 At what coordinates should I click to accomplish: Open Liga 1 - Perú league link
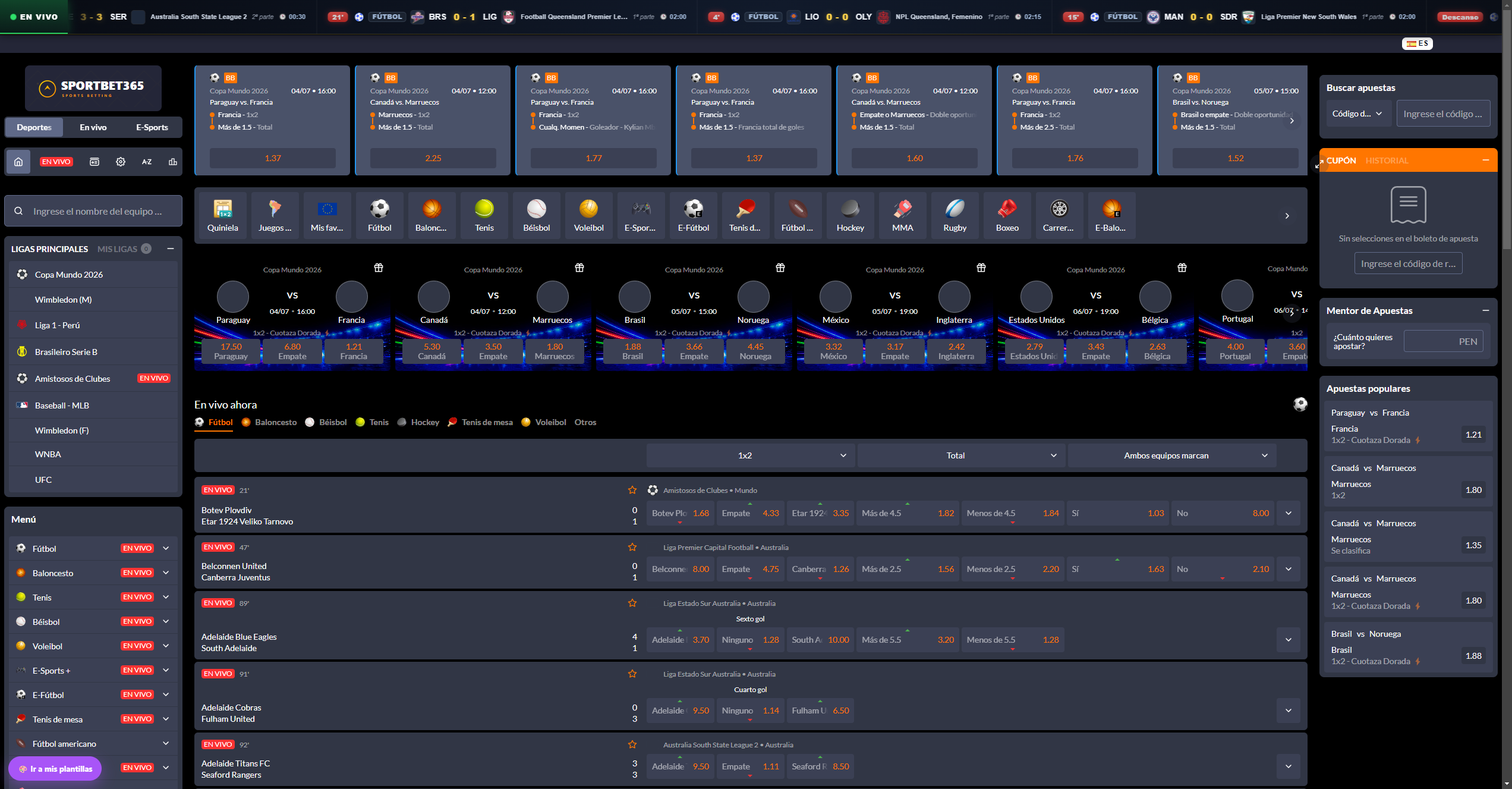[x=93, y=325]
